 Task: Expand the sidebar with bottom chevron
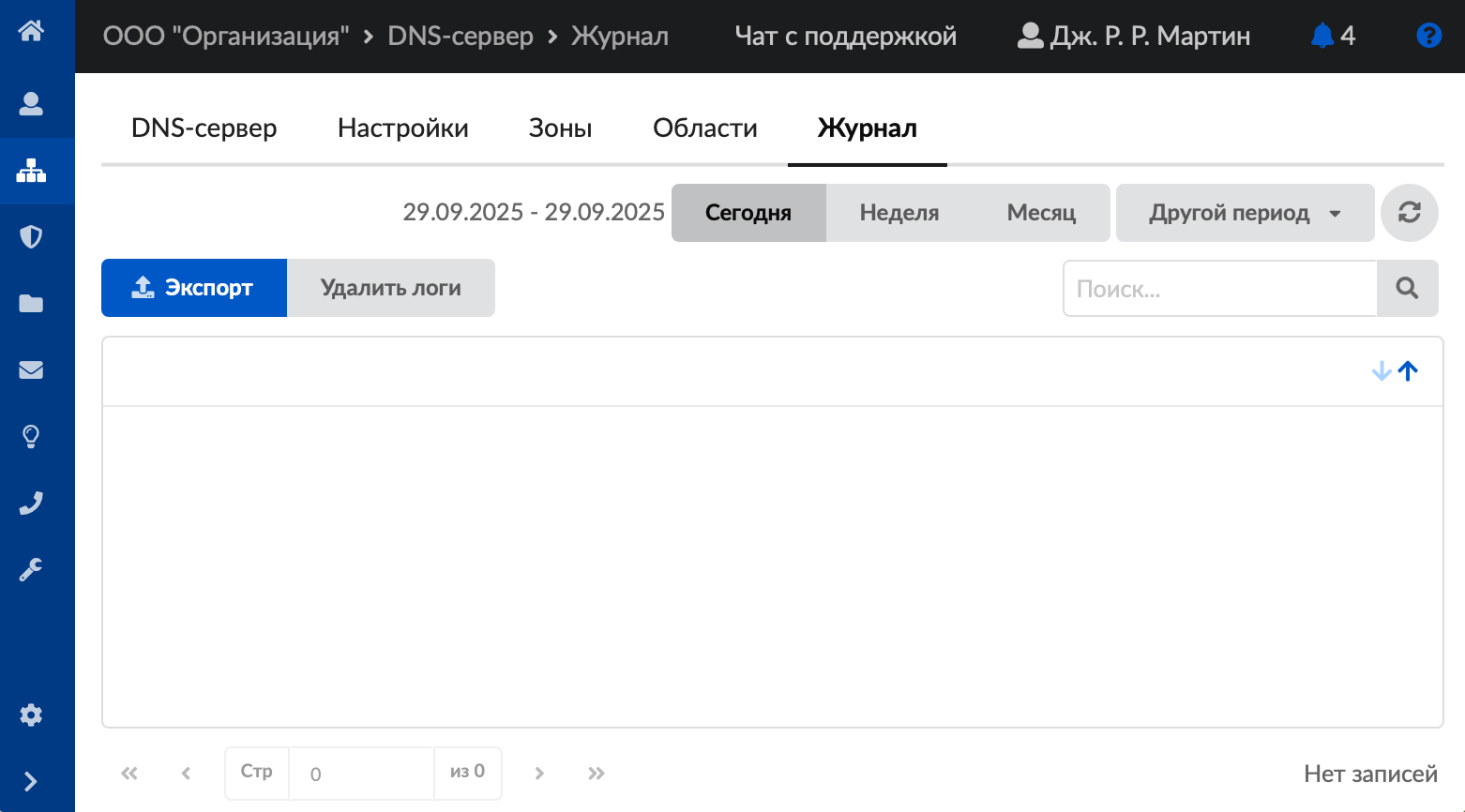click(x=31, y=781)
